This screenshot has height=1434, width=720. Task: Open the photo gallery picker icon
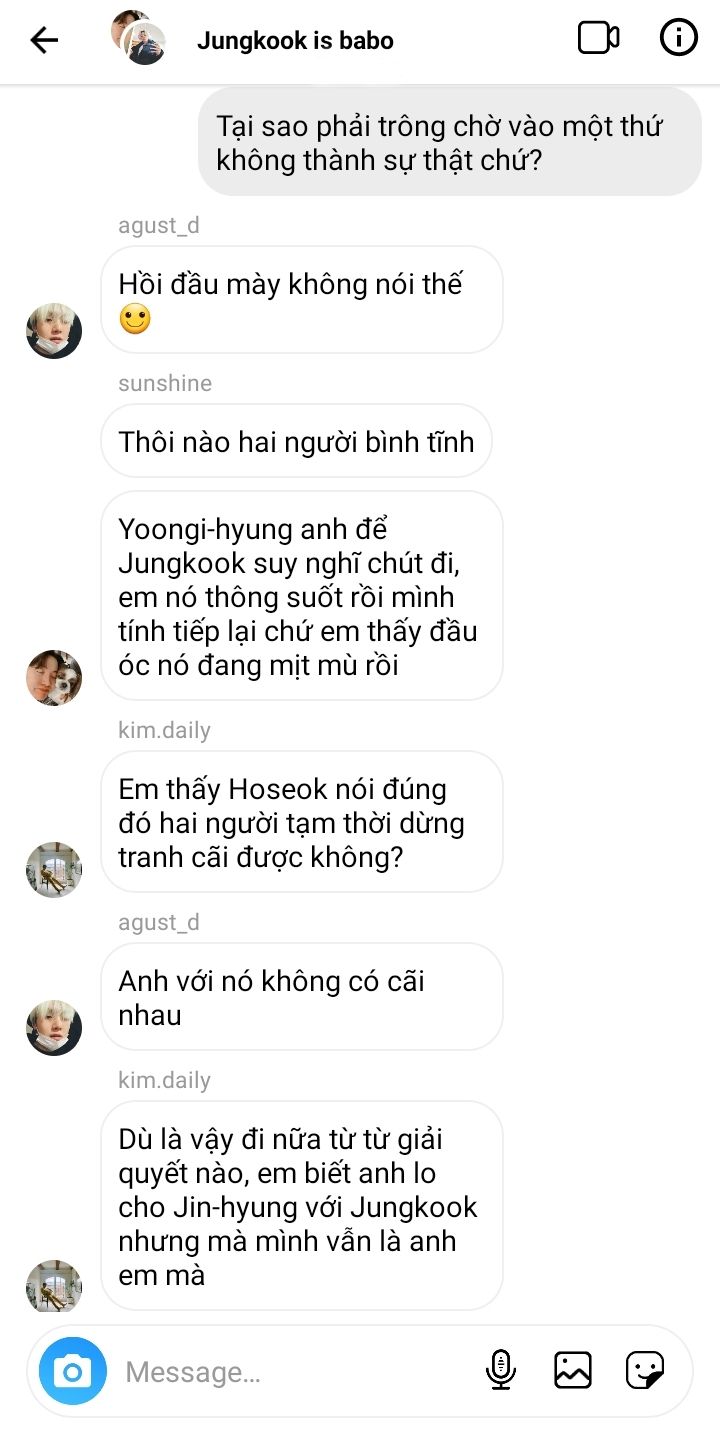pyautogui.click(x=573, y=1370)
